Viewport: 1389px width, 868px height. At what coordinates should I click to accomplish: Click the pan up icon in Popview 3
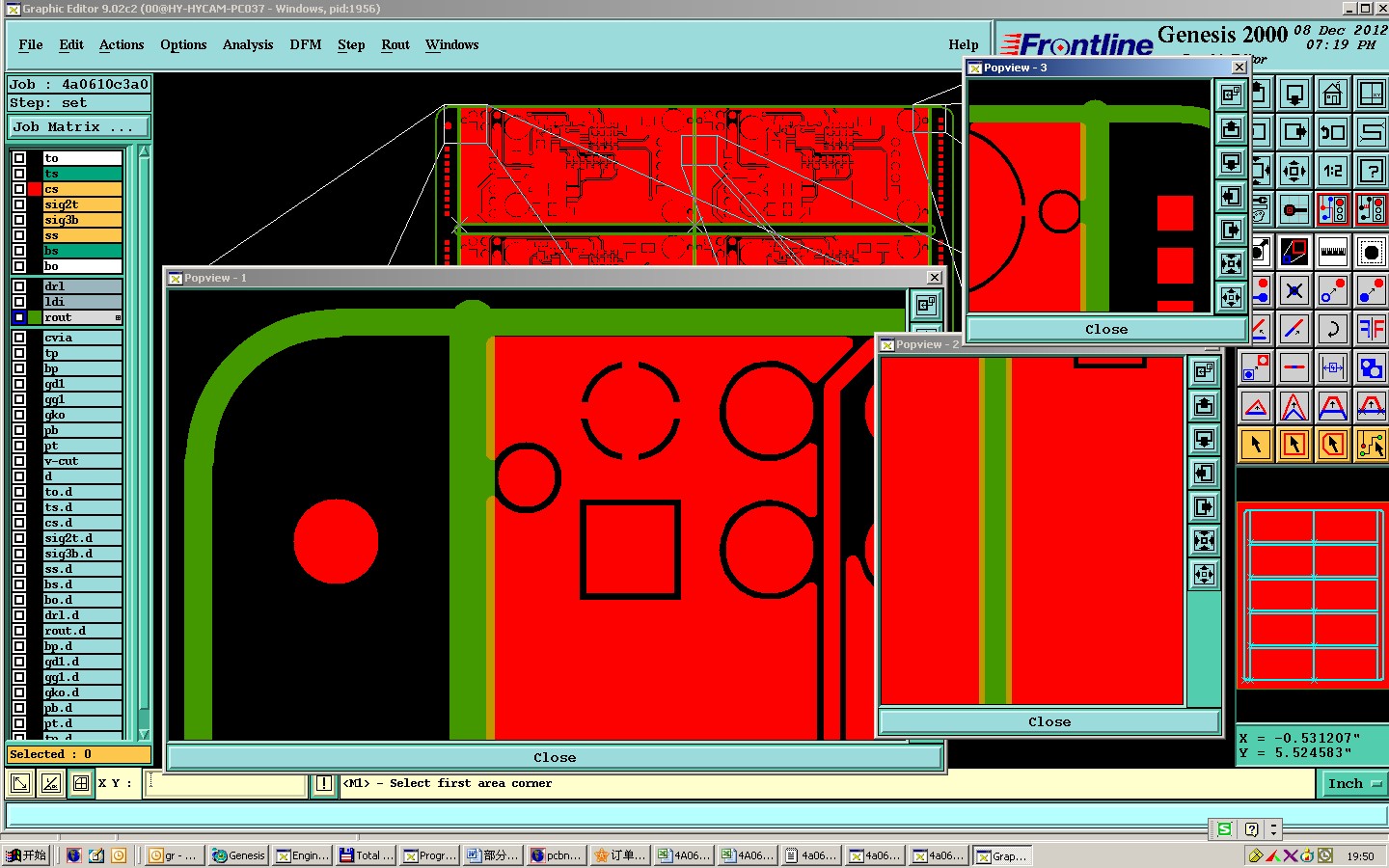(1231, 128)
